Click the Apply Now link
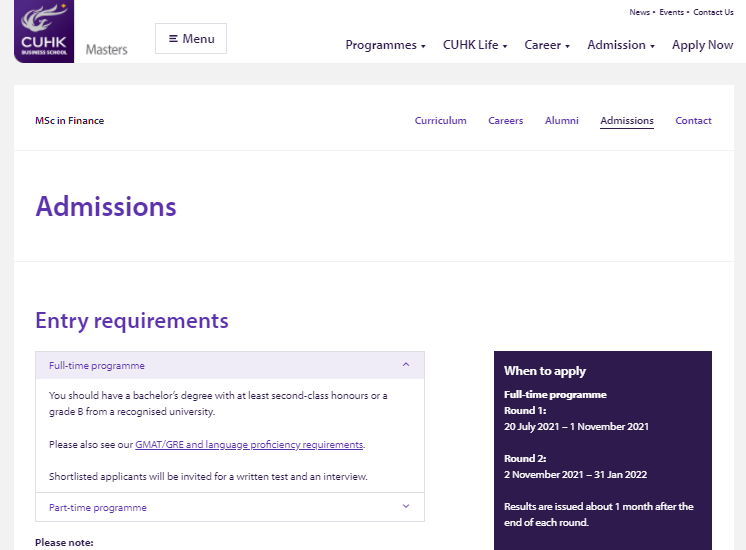Image resolution: width=746 pixels, height=550 pixels. (x=702, y=45)
